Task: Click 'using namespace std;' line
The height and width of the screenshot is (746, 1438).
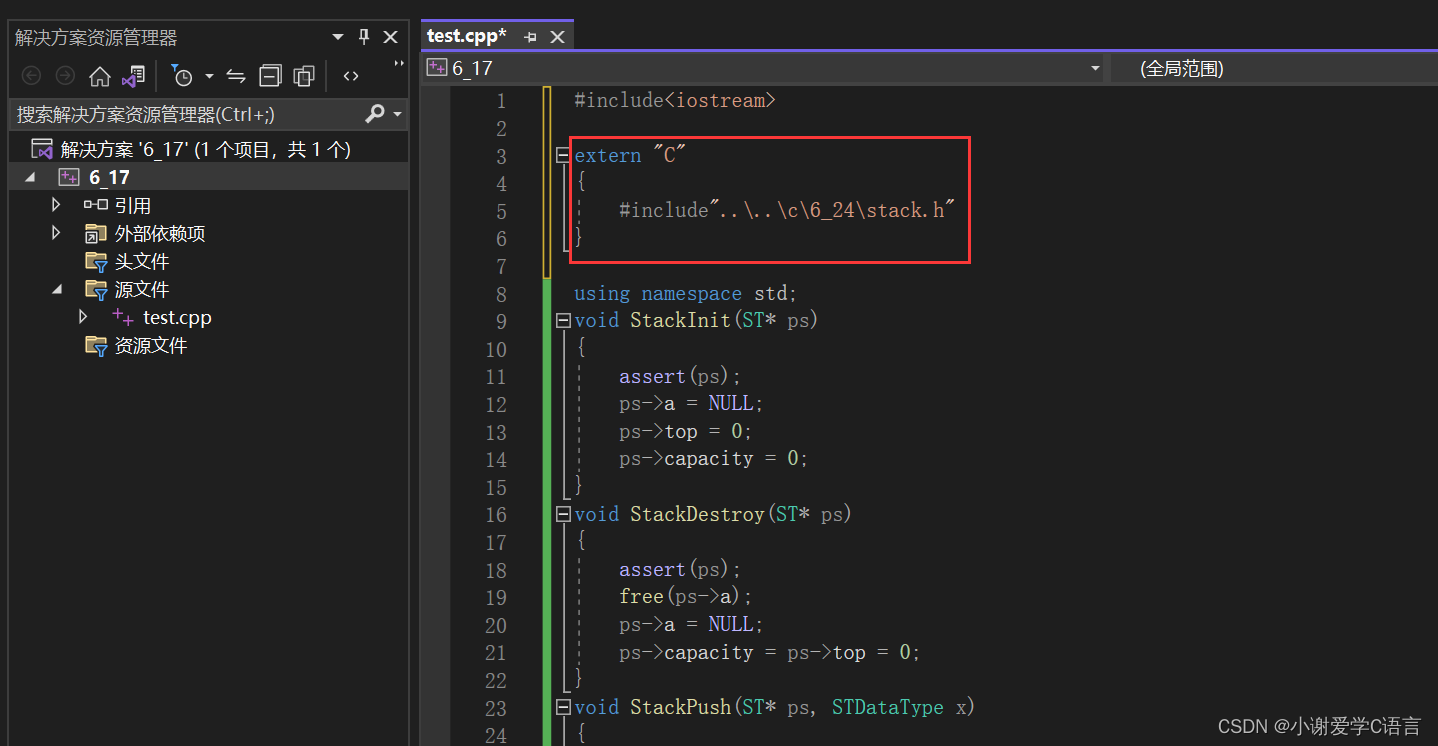Action: click(x=685, y=294)
